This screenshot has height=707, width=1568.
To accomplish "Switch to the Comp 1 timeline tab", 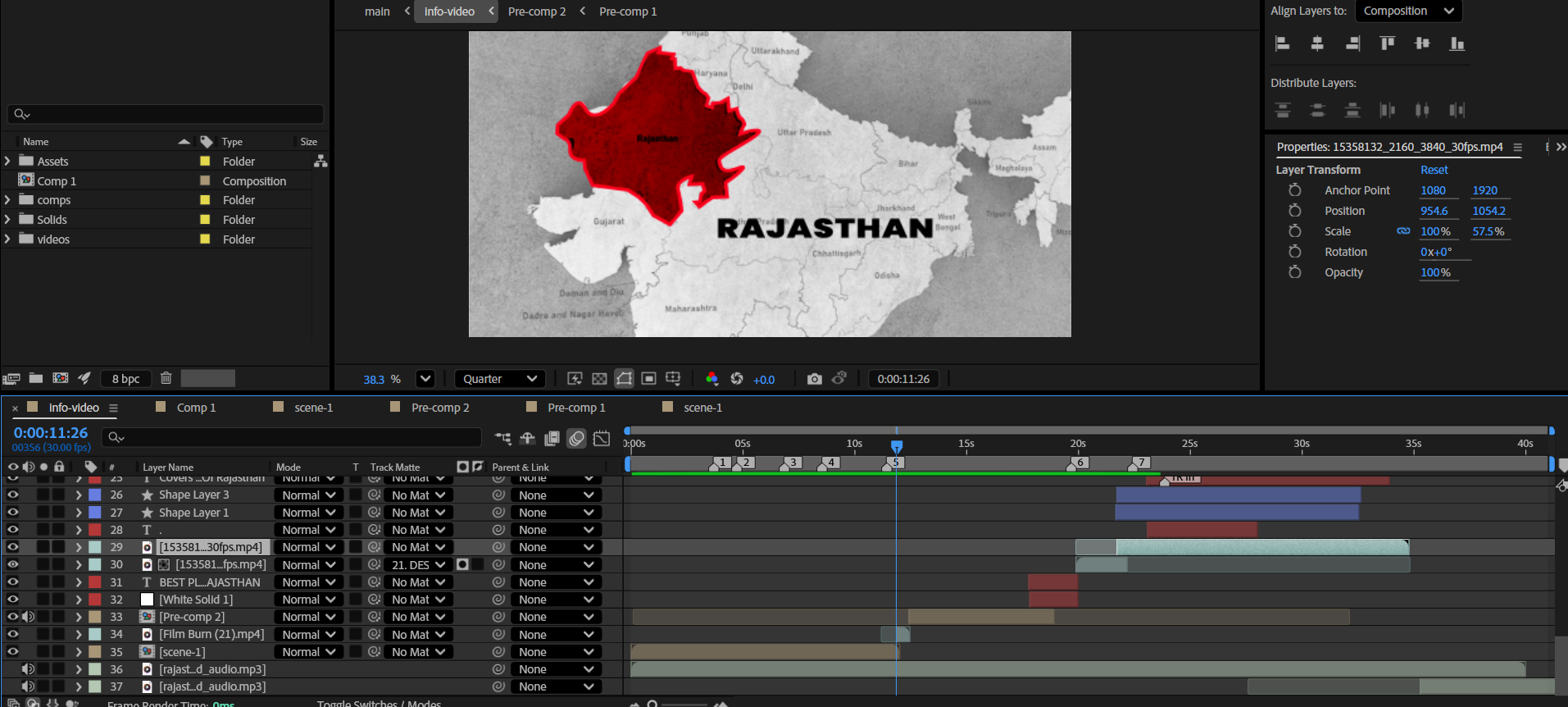I will click(x=196, y=408).
